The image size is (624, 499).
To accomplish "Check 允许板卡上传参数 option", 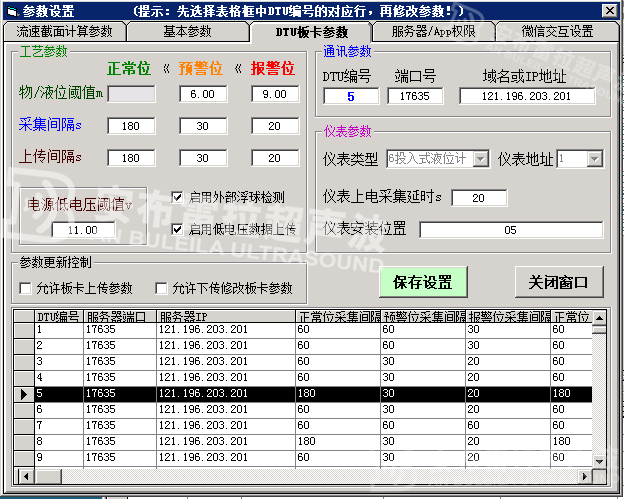I will point(26,289).
